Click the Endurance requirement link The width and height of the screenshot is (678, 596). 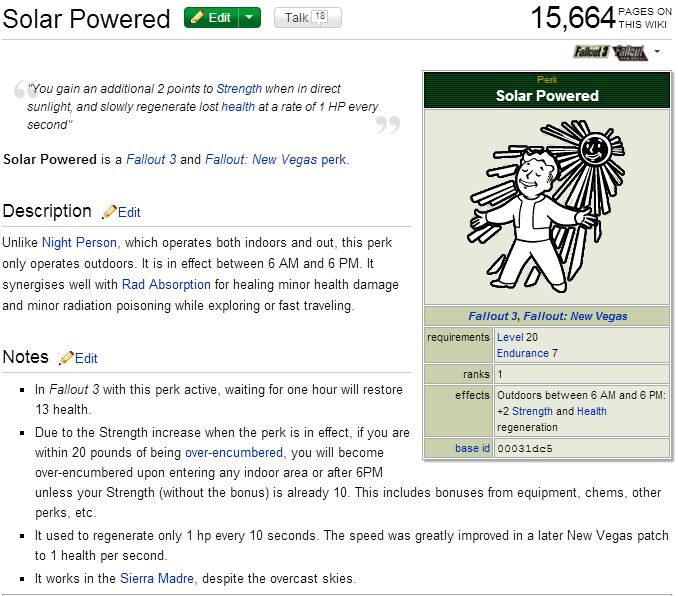522,353
